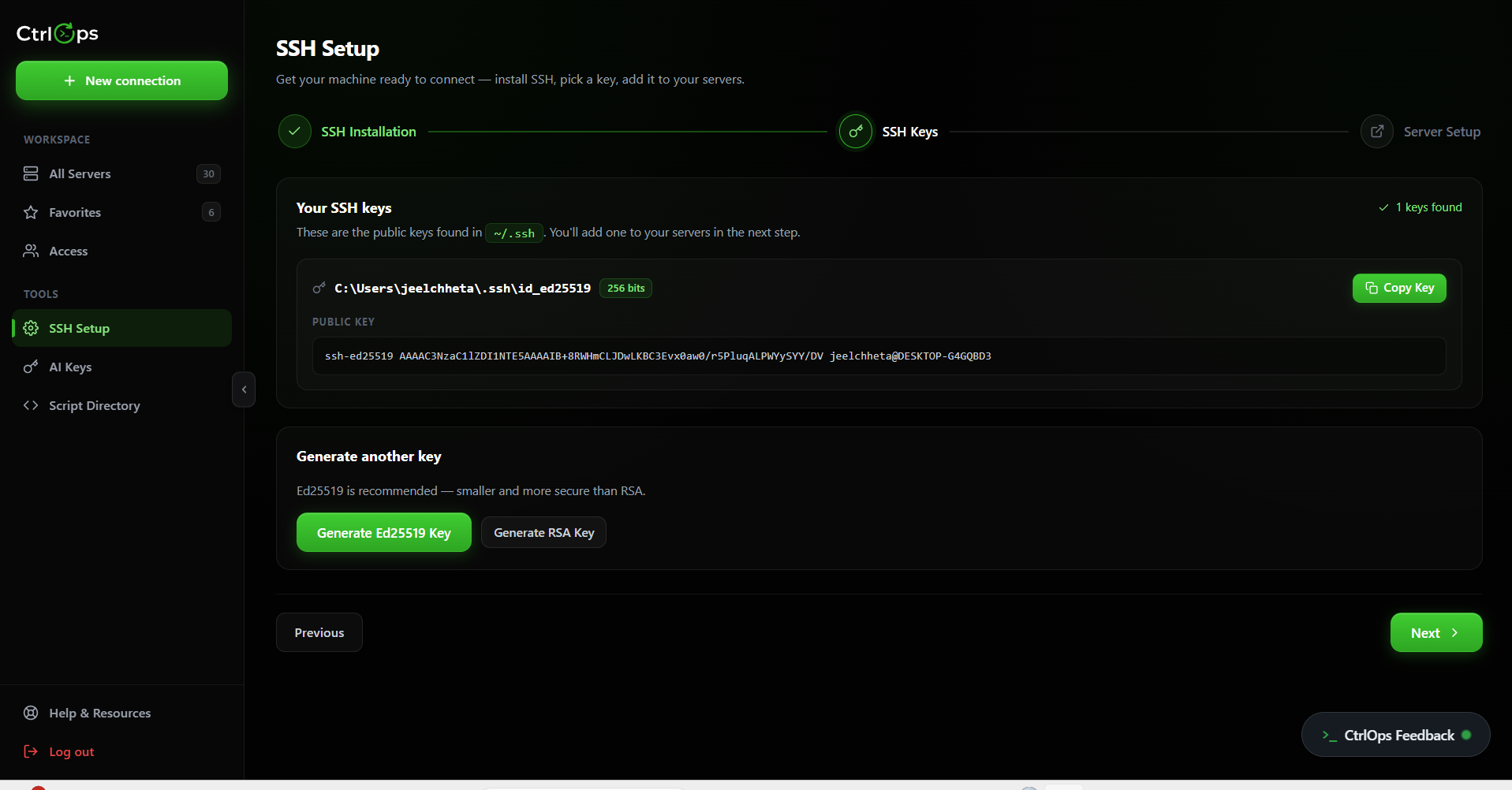The height and width of the screenshot is (790, 1512).
Task: Open the CtrlOps Feedback widget
Action: click(x=1395, y=735)
